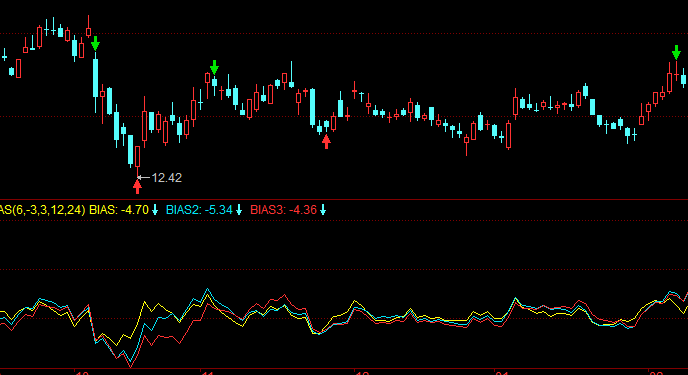Select the tall cyan candle under first green arrow
The image size is (688, 375).
(95, 78)
